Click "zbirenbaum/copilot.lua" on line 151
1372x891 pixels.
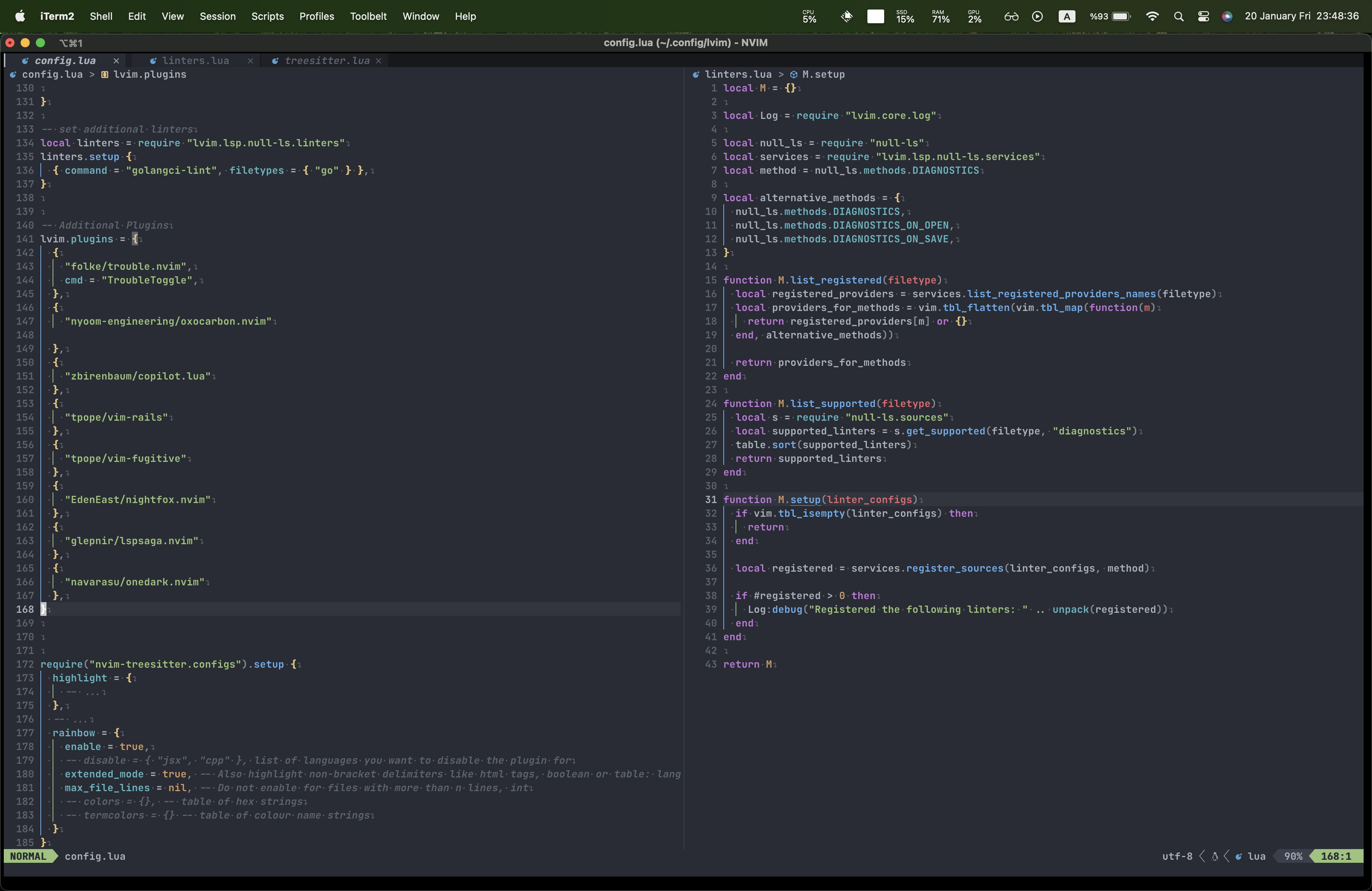pyautogui.click(x=138, y=377)
